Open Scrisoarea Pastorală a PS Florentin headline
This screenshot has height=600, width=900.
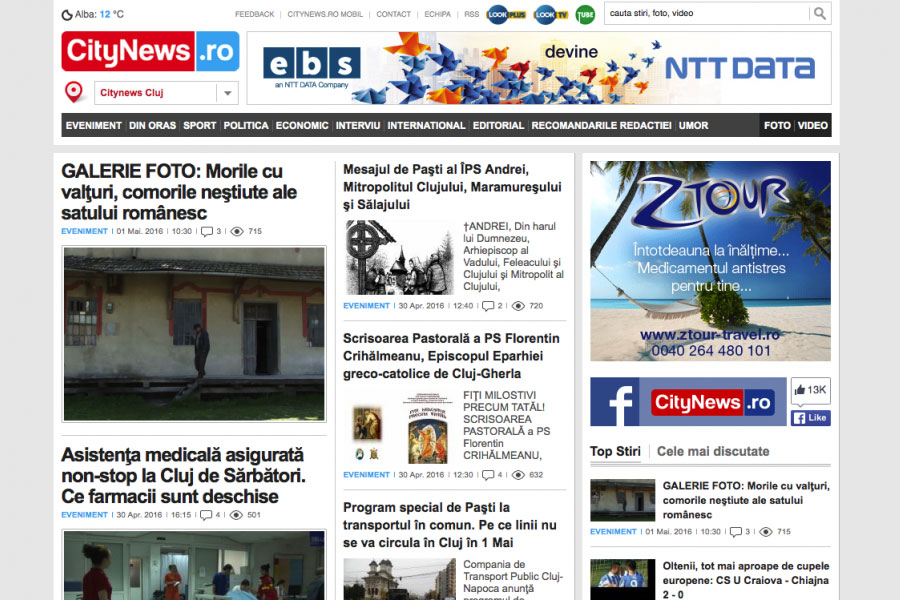tap(451, 356)
